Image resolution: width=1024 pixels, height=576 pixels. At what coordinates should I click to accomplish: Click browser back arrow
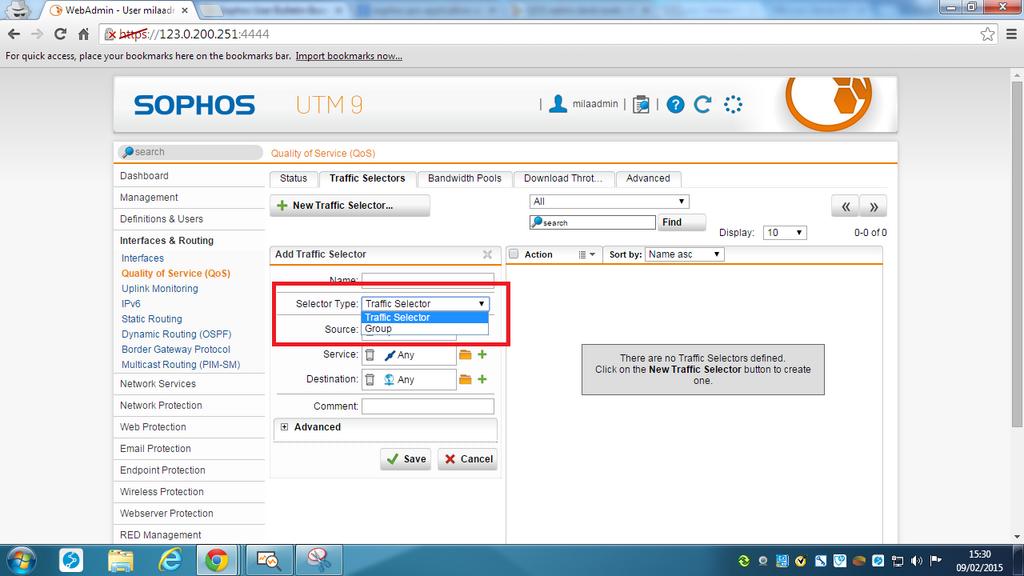click(14, 34)
